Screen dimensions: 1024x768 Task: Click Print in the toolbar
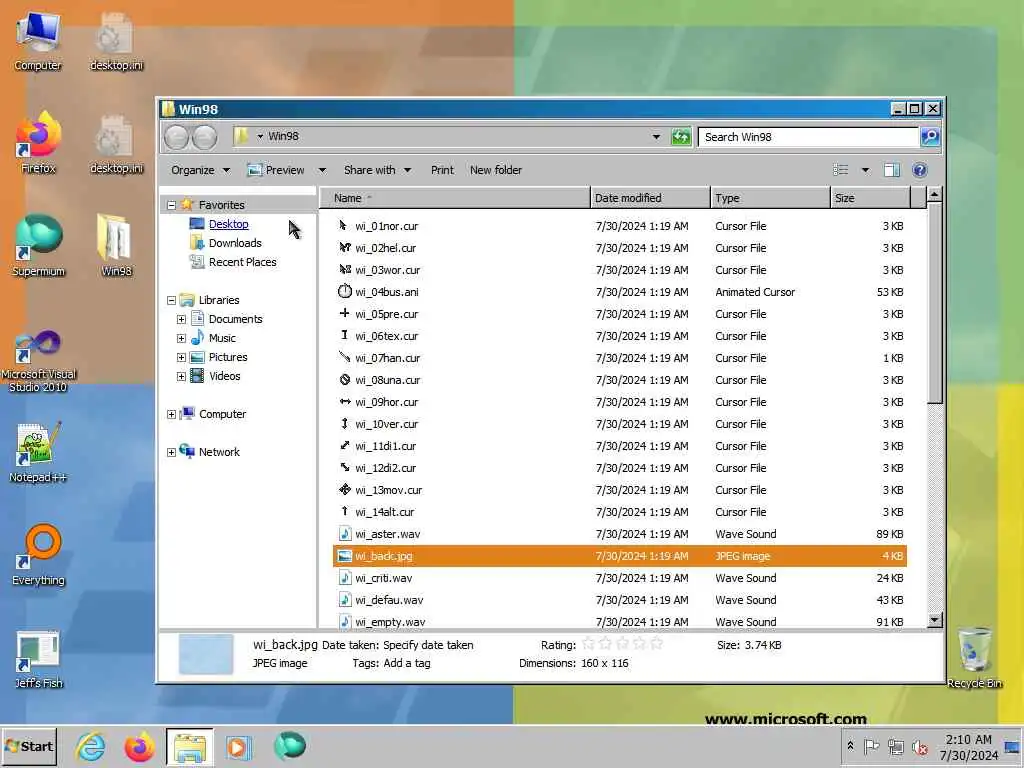coord(442,170)
